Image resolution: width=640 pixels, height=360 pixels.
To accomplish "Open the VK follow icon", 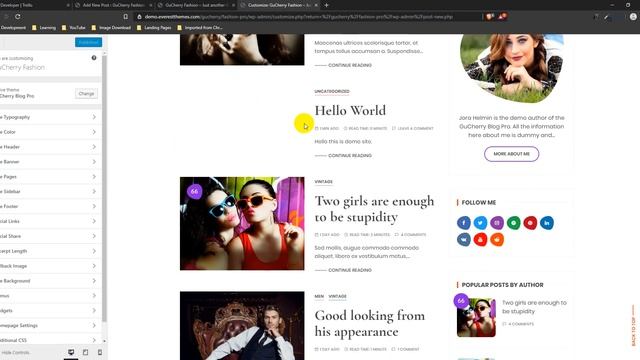I will click(x=464, y=240).
